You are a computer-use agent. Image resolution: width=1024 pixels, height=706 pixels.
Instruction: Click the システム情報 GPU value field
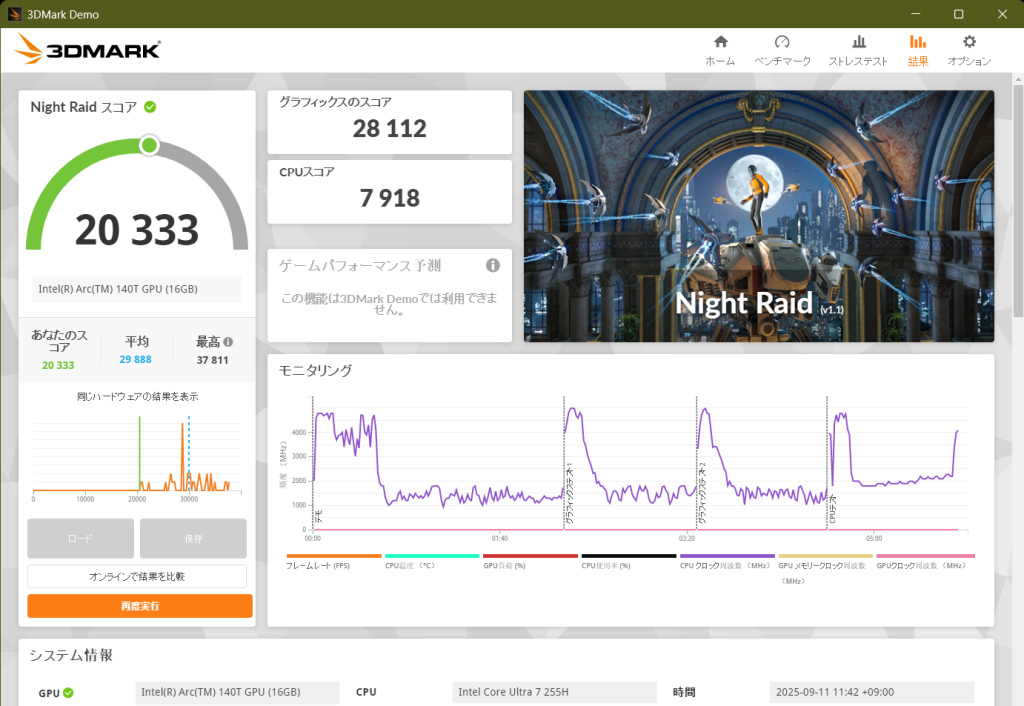tap(237, 692)
